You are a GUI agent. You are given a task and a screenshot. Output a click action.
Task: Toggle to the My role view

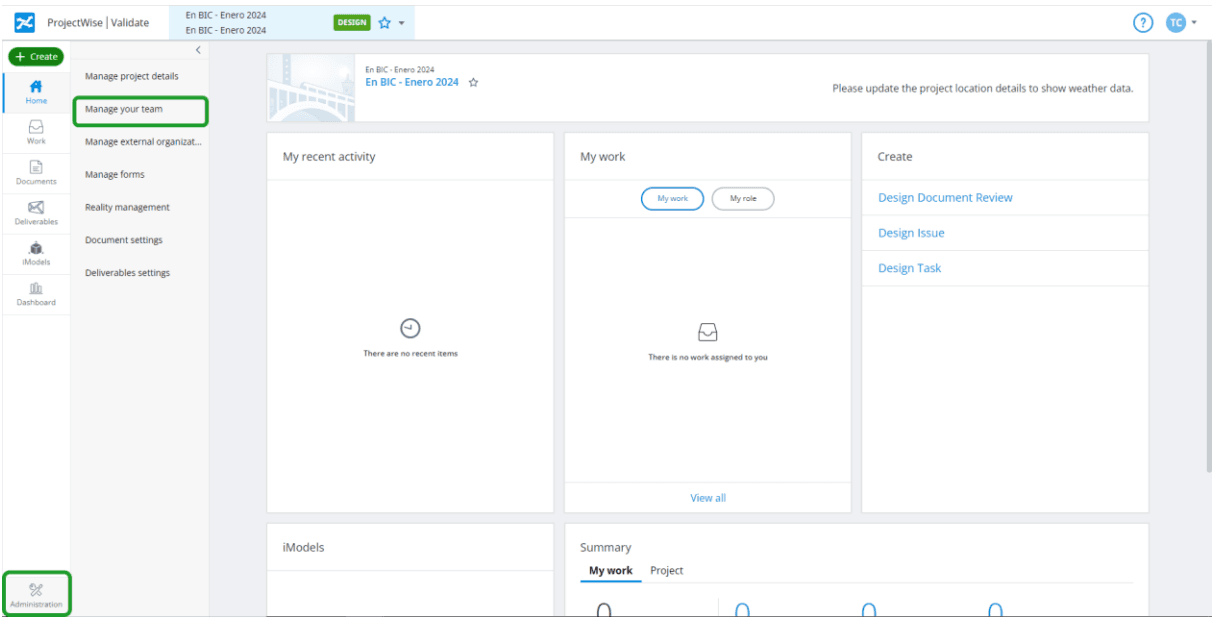point(742,198)
